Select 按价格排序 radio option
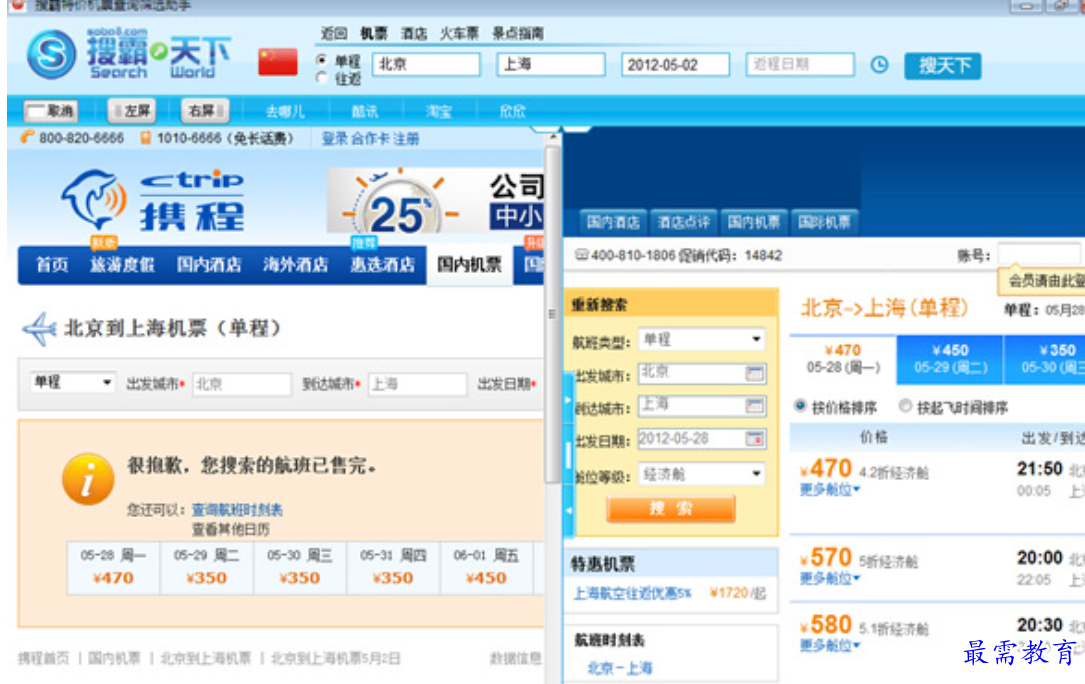Screen dimensions: 1085x684 800,406
